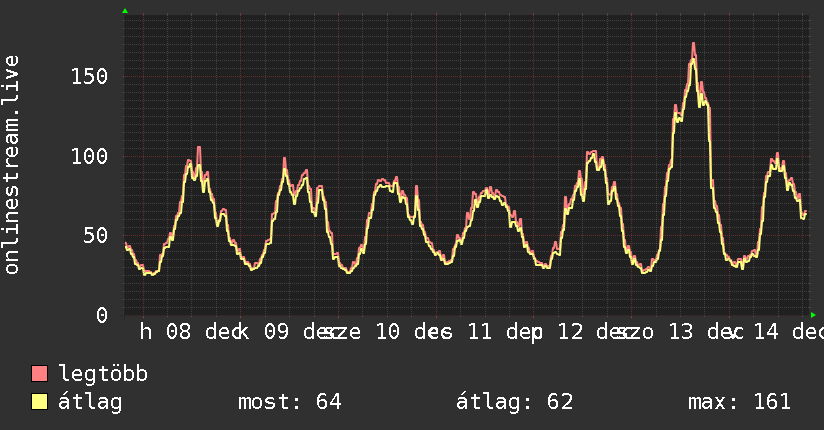Click the yellow átlag legend color swatch

[39, 401]
